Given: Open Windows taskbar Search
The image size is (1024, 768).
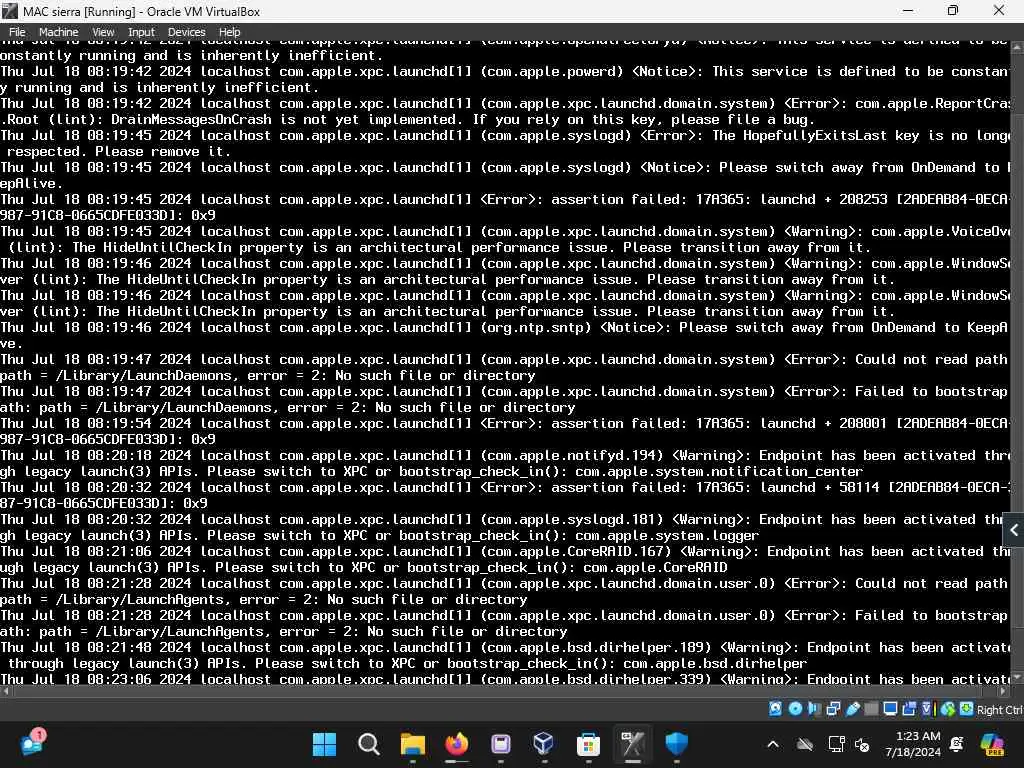Looking at the screenshot, I should pos(368,744).
